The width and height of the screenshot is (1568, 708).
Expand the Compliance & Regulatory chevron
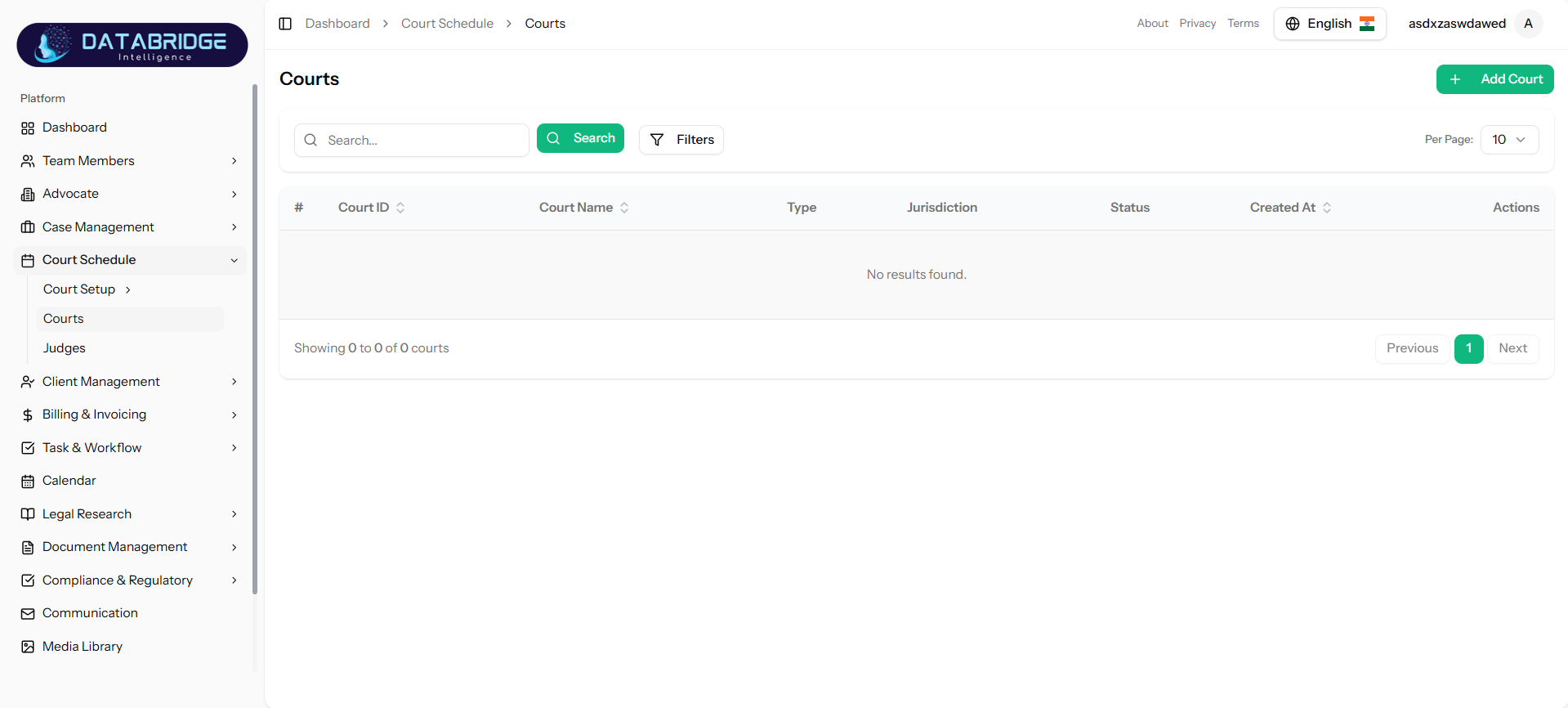pos(235,580)
